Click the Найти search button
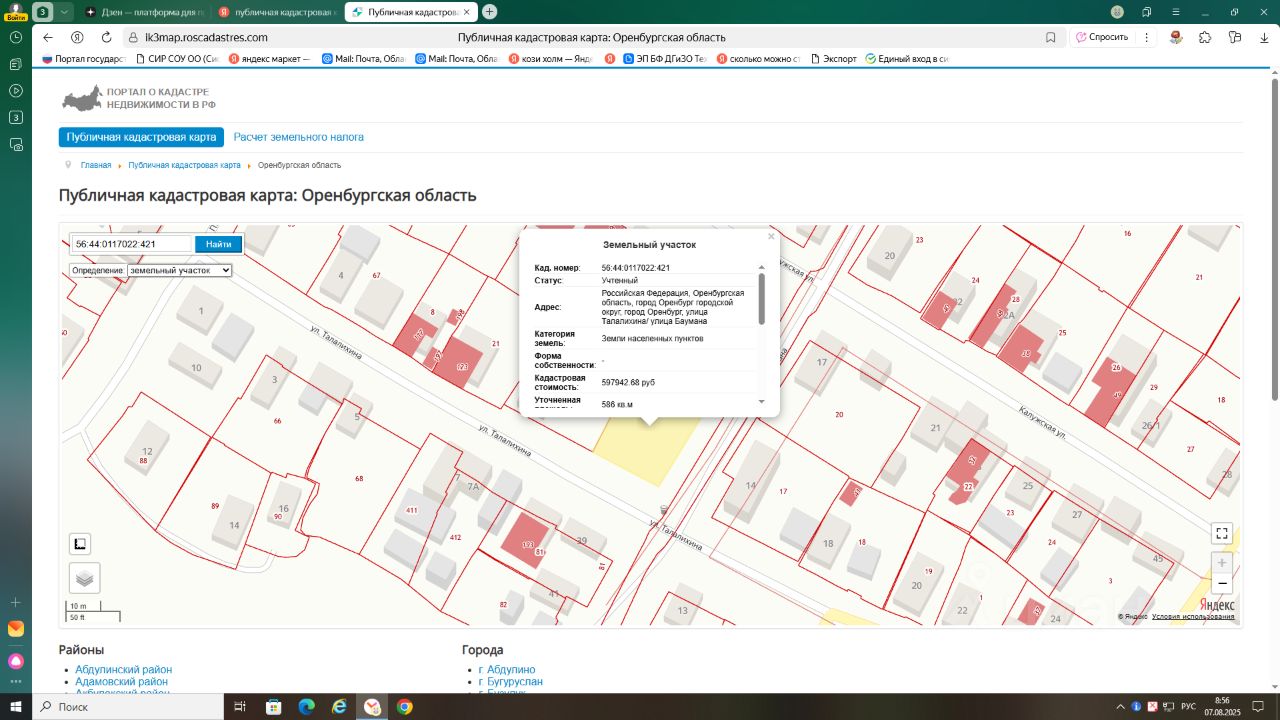The image size is (1280, 720). 218,244
